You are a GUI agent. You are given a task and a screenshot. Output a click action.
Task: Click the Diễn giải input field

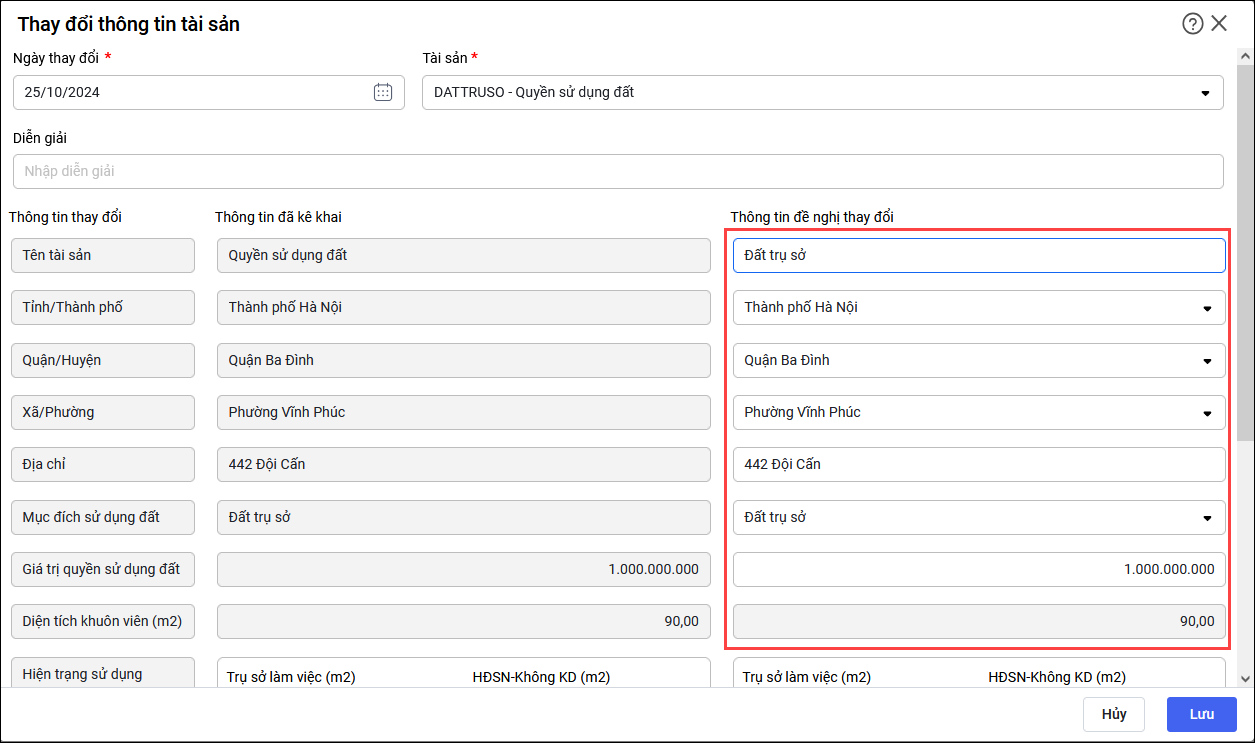tap(618, 171)
